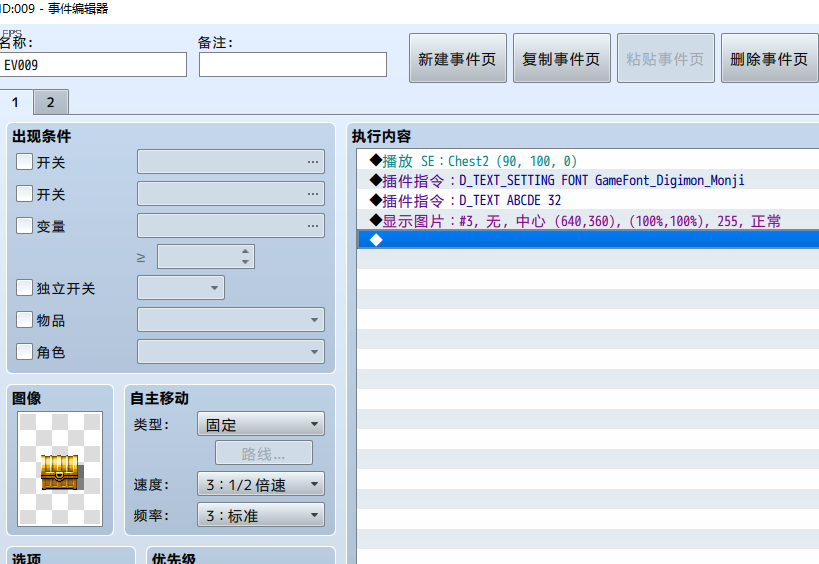Switch to event page tab 1
The height and width of the screenshot is (564, 819).
16,102
